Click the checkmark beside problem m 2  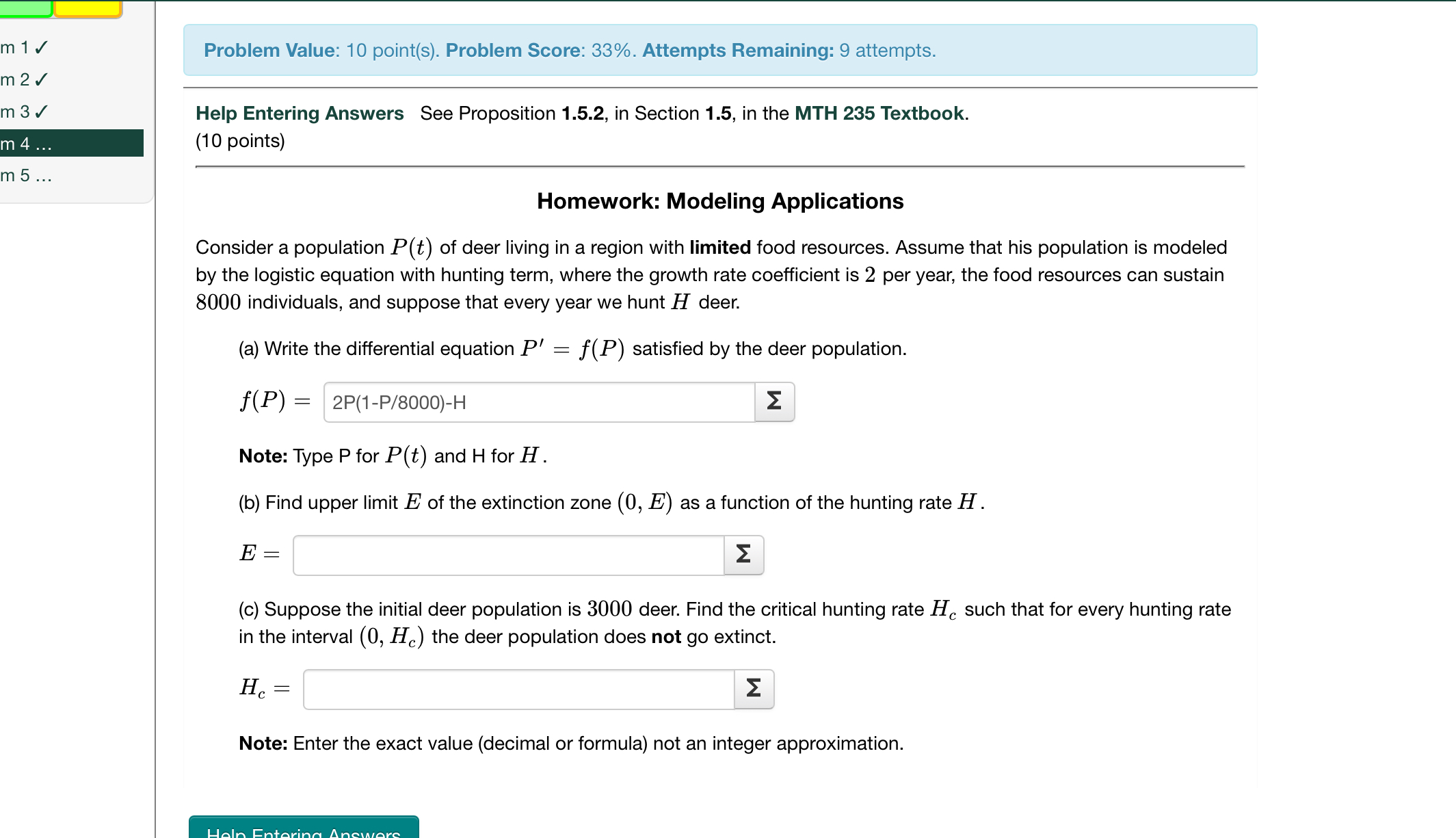click(42, 79)
